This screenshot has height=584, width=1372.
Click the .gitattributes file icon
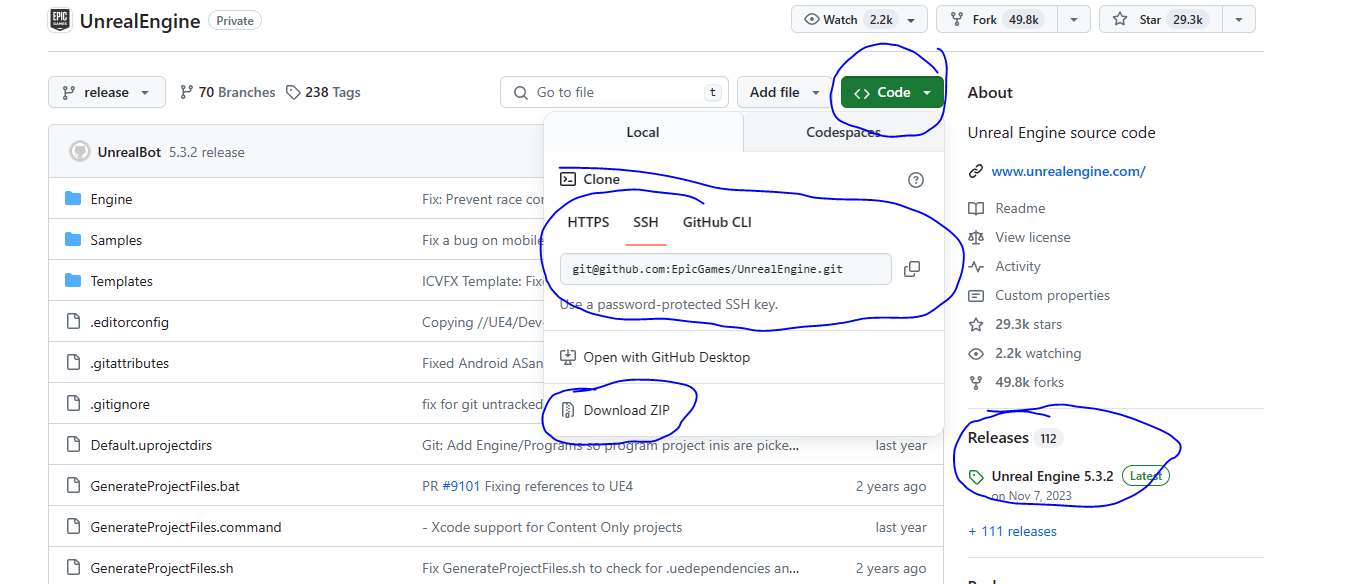[x=72, y=363]
